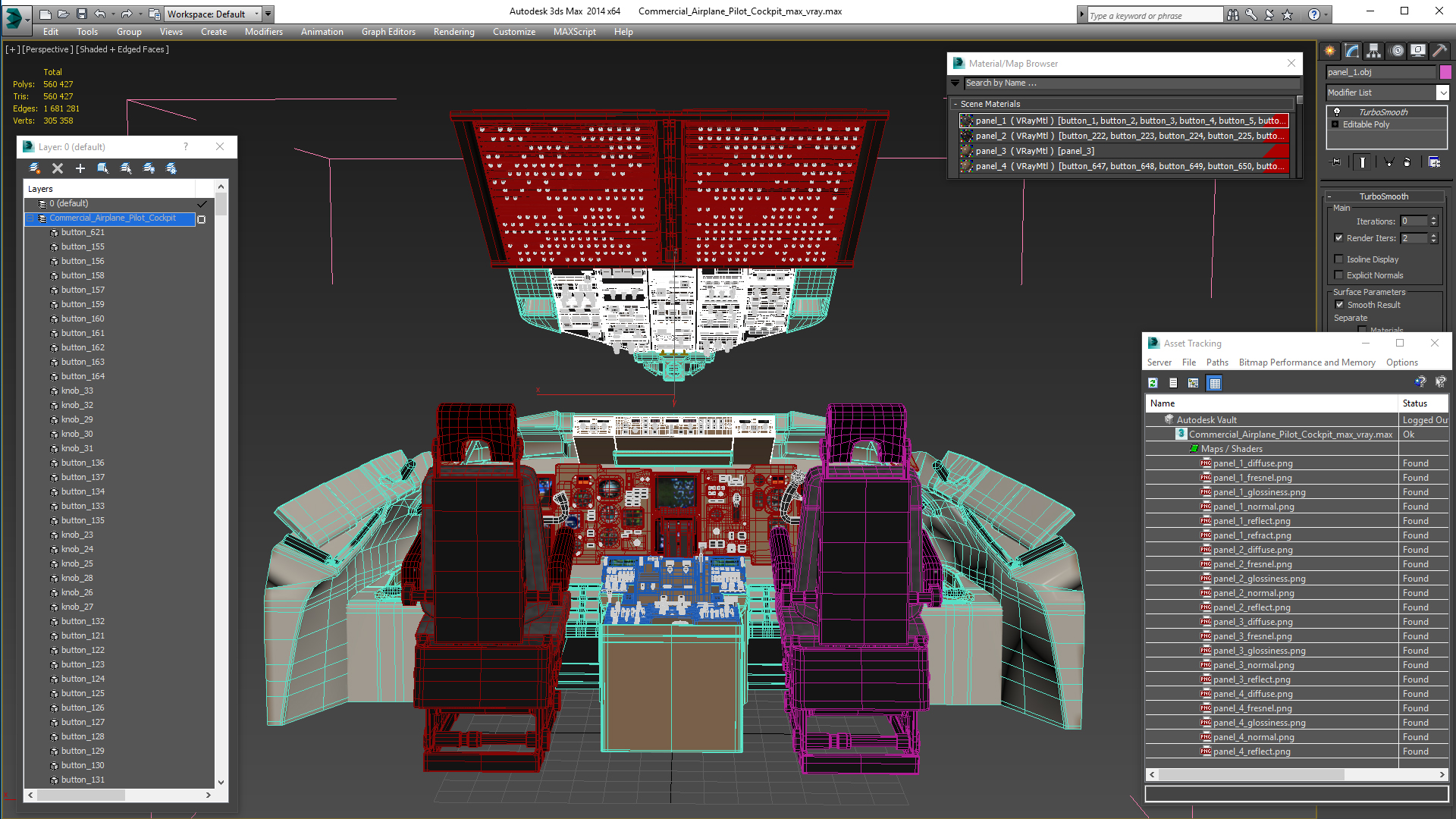Click Highlight Selected Objects' Layers icon
Image resolution: width=1456 pixels, height=819 pixels.
[126, 168]
